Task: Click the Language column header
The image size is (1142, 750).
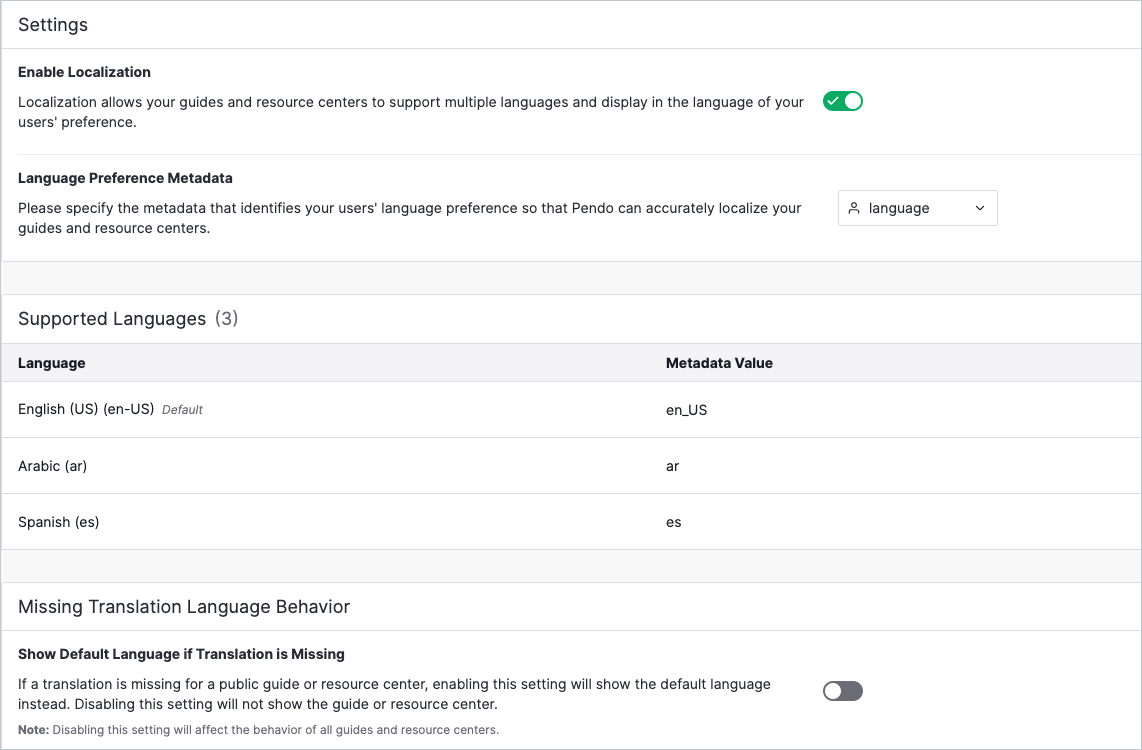Action: pyautogui.click(x=51, y=363)
